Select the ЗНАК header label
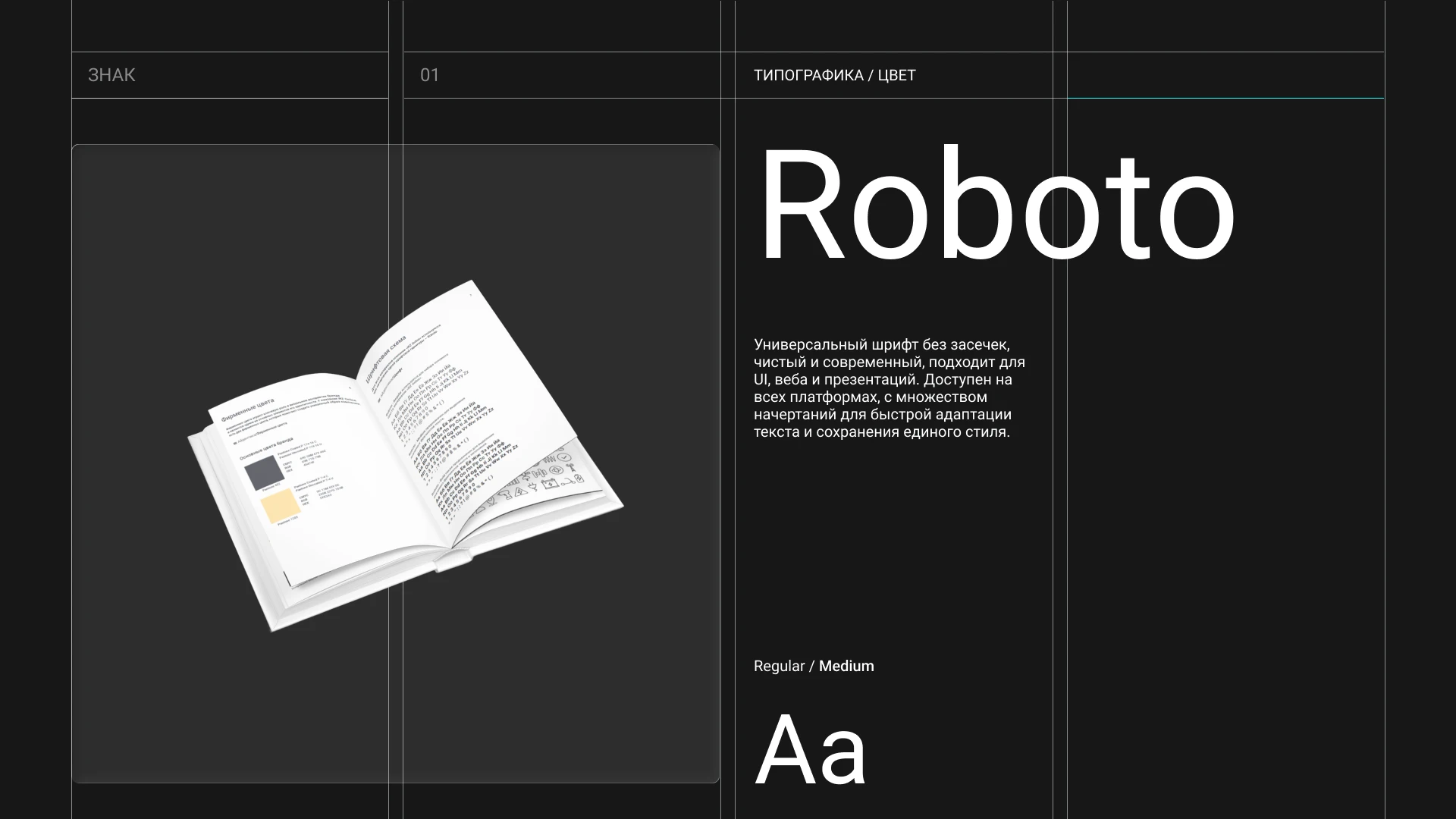Image resolution: width=1456 pixels, height=819 pixels. [x=111, y=75]
